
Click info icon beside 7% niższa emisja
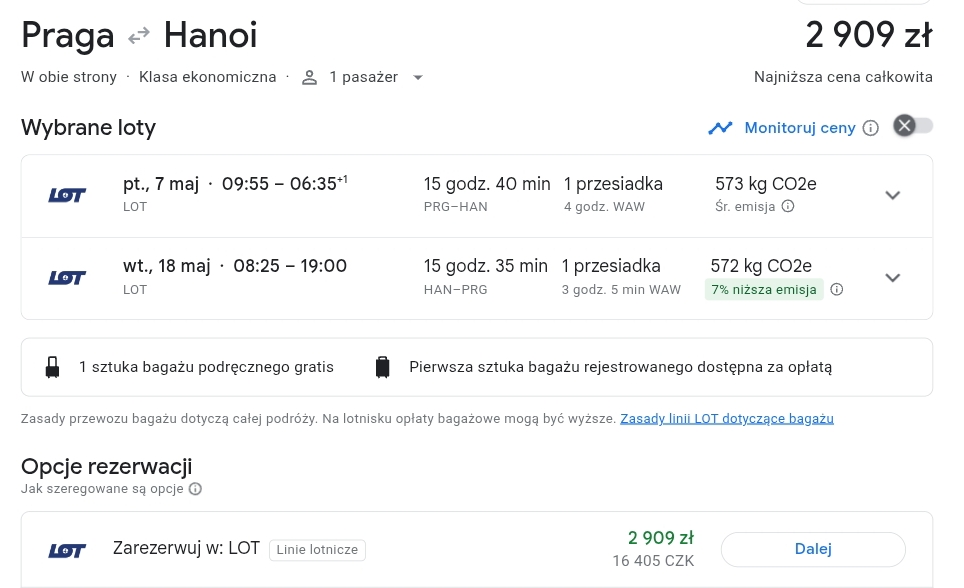(837, 289)
